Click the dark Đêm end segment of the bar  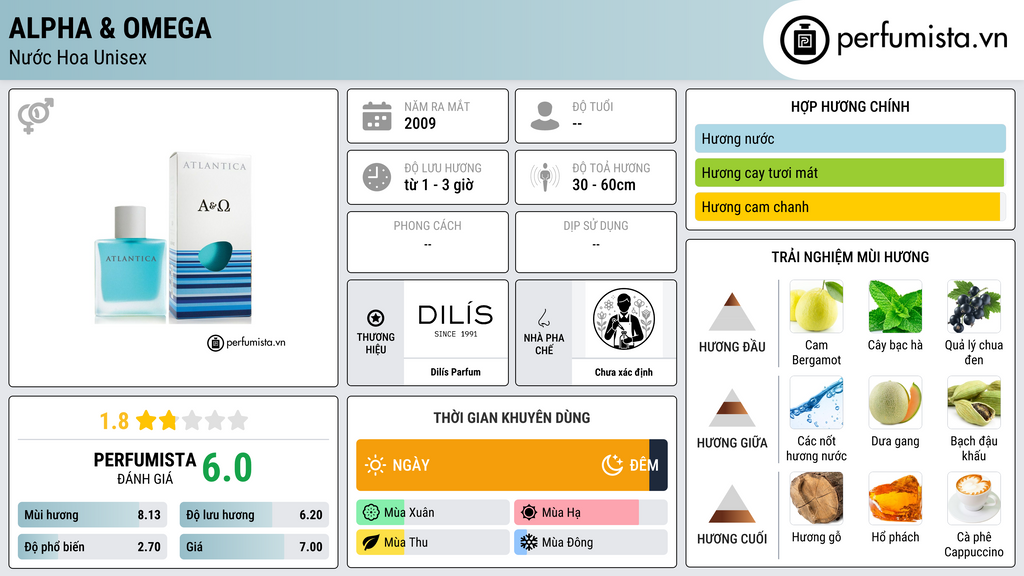pyautogui.click(x=658, y=465)
